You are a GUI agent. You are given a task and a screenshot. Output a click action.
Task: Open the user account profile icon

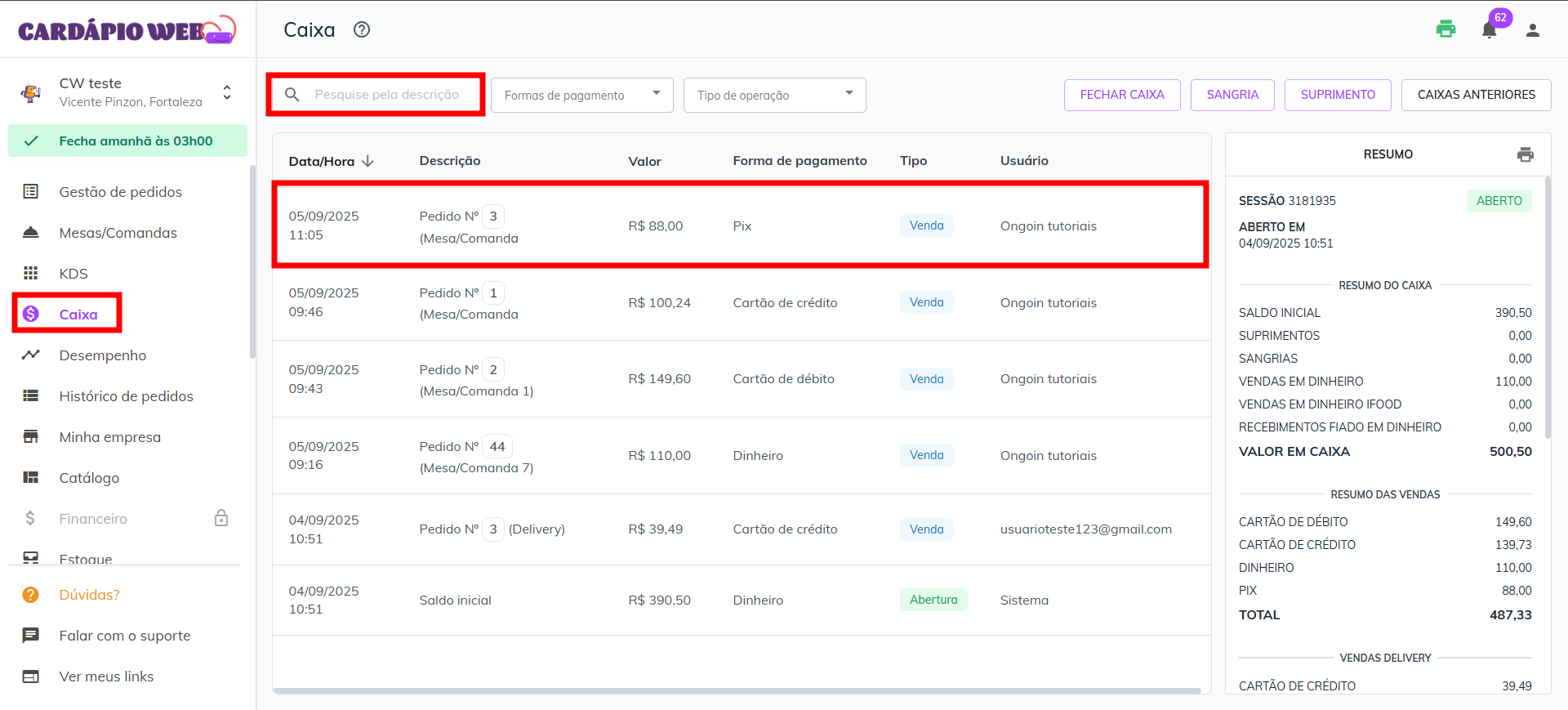tap(1532, 30)
